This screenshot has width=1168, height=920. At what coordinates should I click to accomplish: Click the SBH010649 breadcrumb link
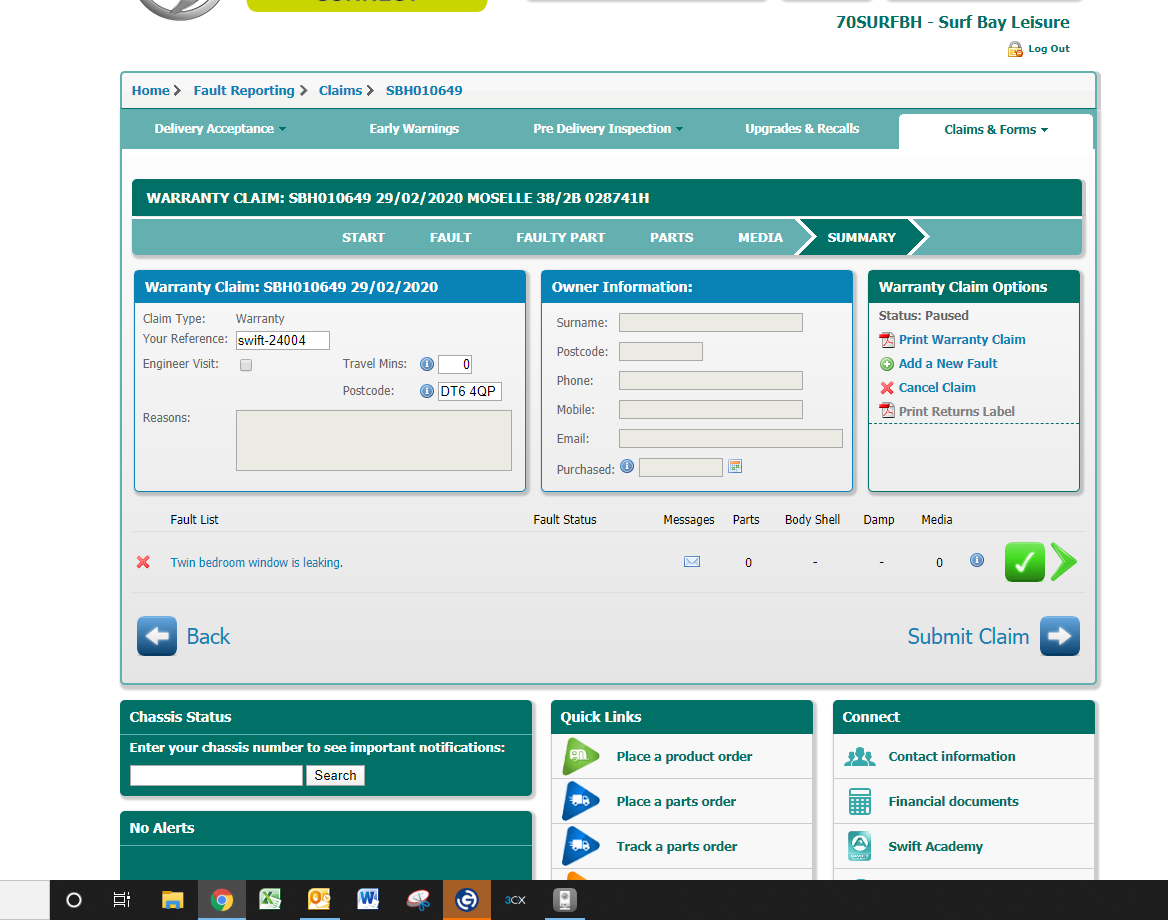(x=424, y=91)
